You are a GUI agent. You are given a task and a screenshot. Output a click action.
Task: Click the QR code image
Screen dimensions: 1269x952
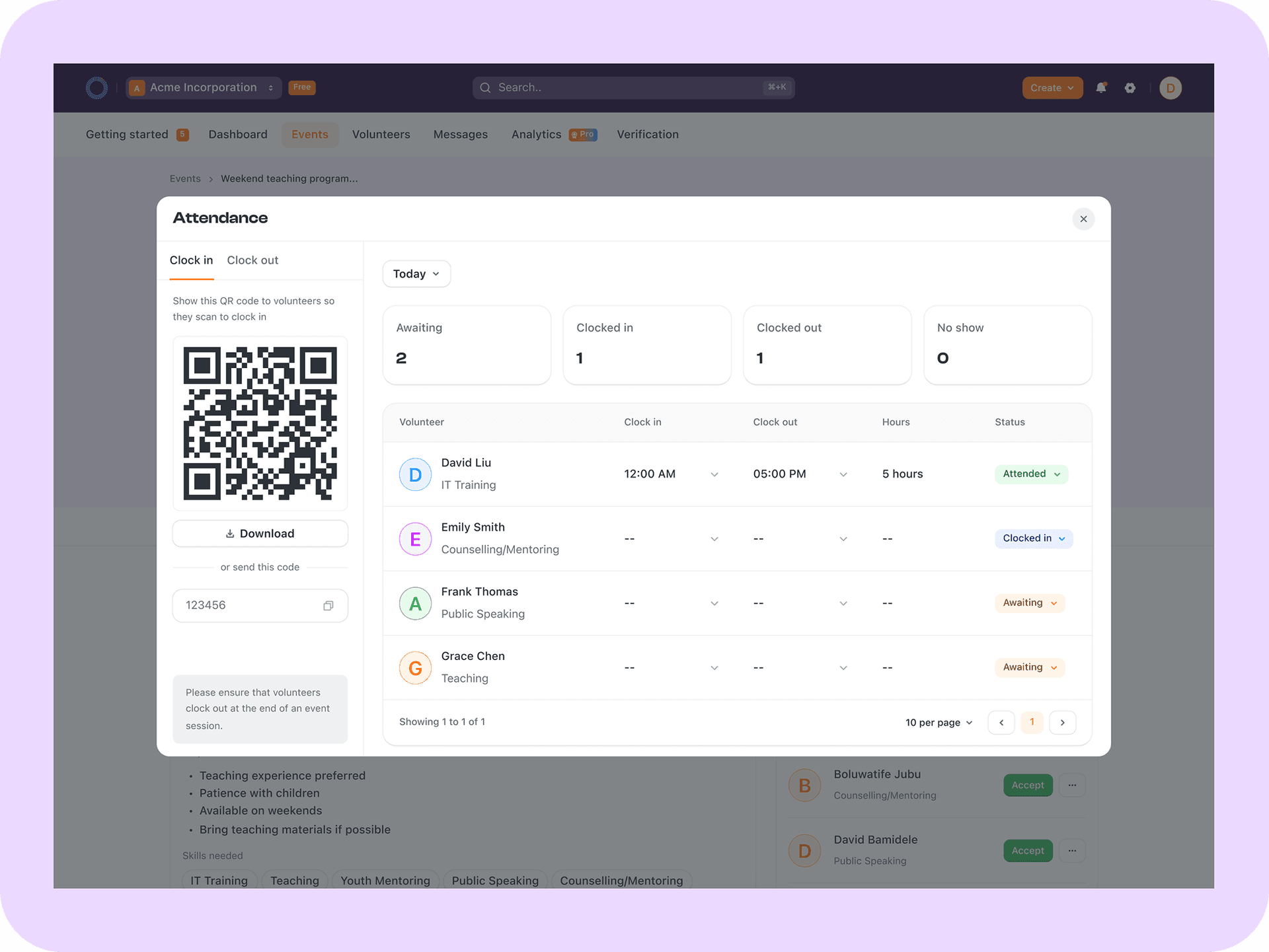click(260, 423)
